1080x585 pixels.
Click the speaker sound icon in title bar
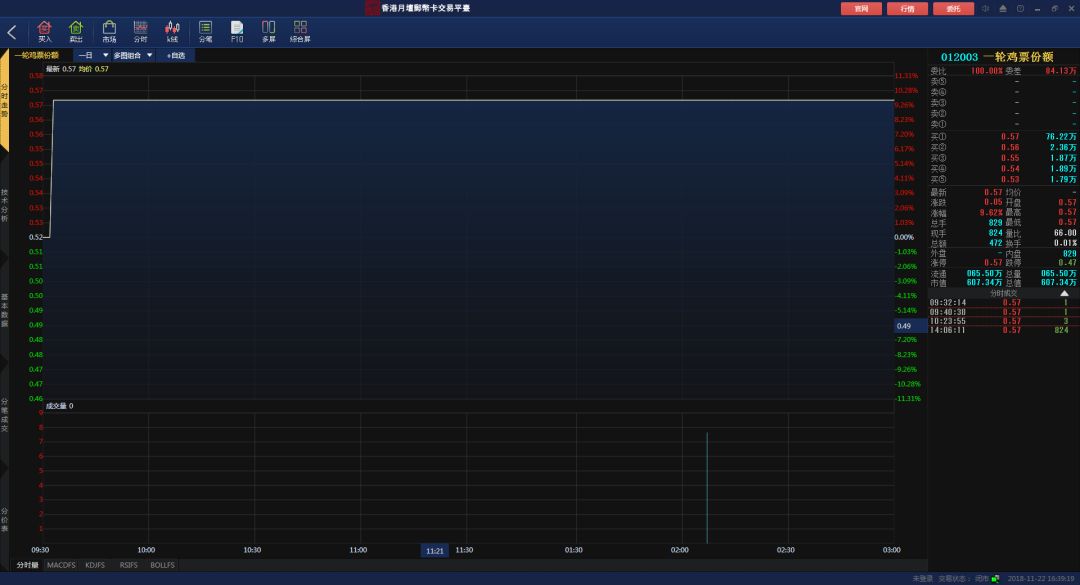986,8
